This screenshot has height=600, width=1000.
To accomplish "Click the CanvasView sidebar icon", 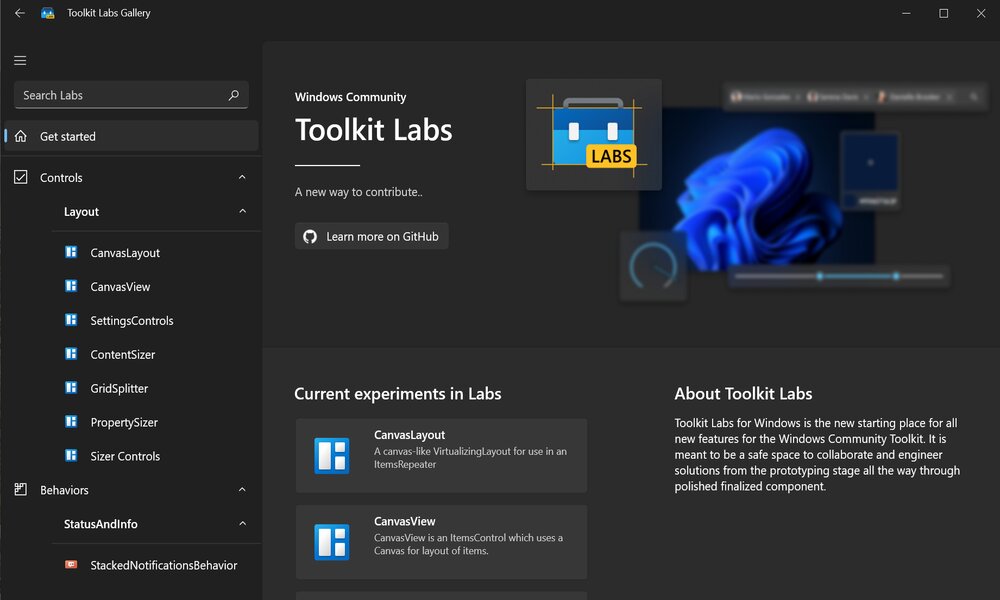I will [71, 286].
